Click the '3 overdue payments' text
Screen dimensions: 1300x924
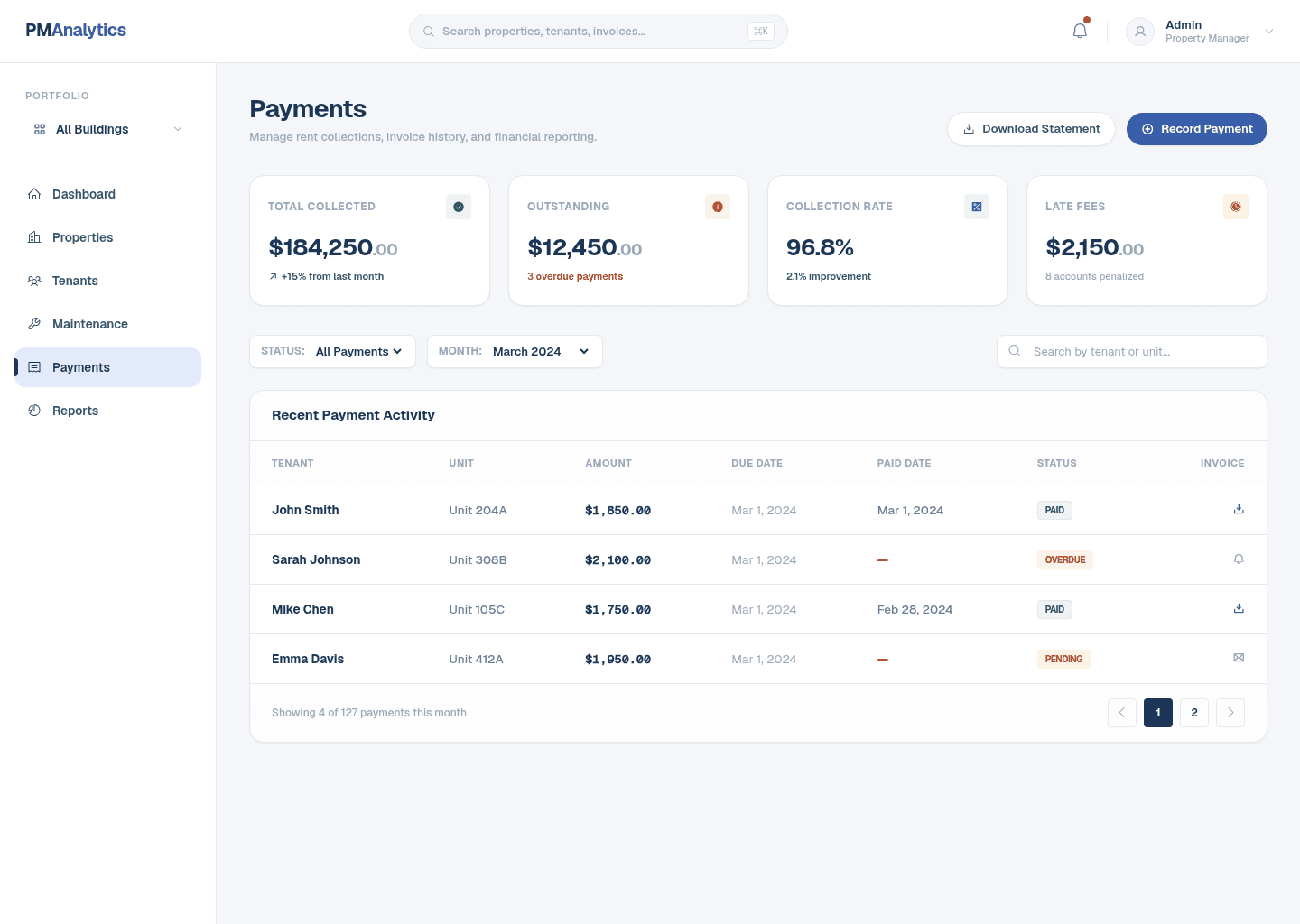tap(575, 276)
